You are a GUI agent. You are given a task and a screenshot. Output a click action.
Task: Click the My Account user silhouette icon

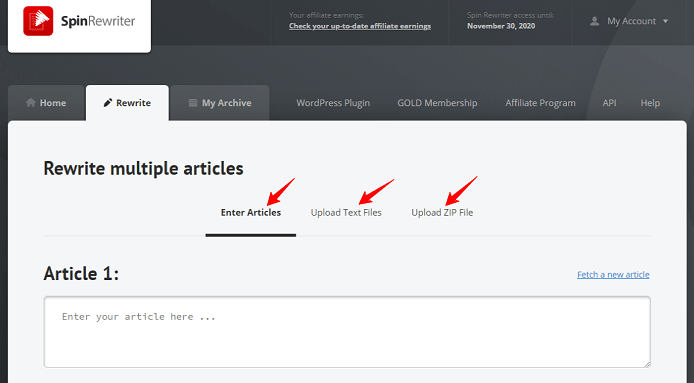[594, 21]
